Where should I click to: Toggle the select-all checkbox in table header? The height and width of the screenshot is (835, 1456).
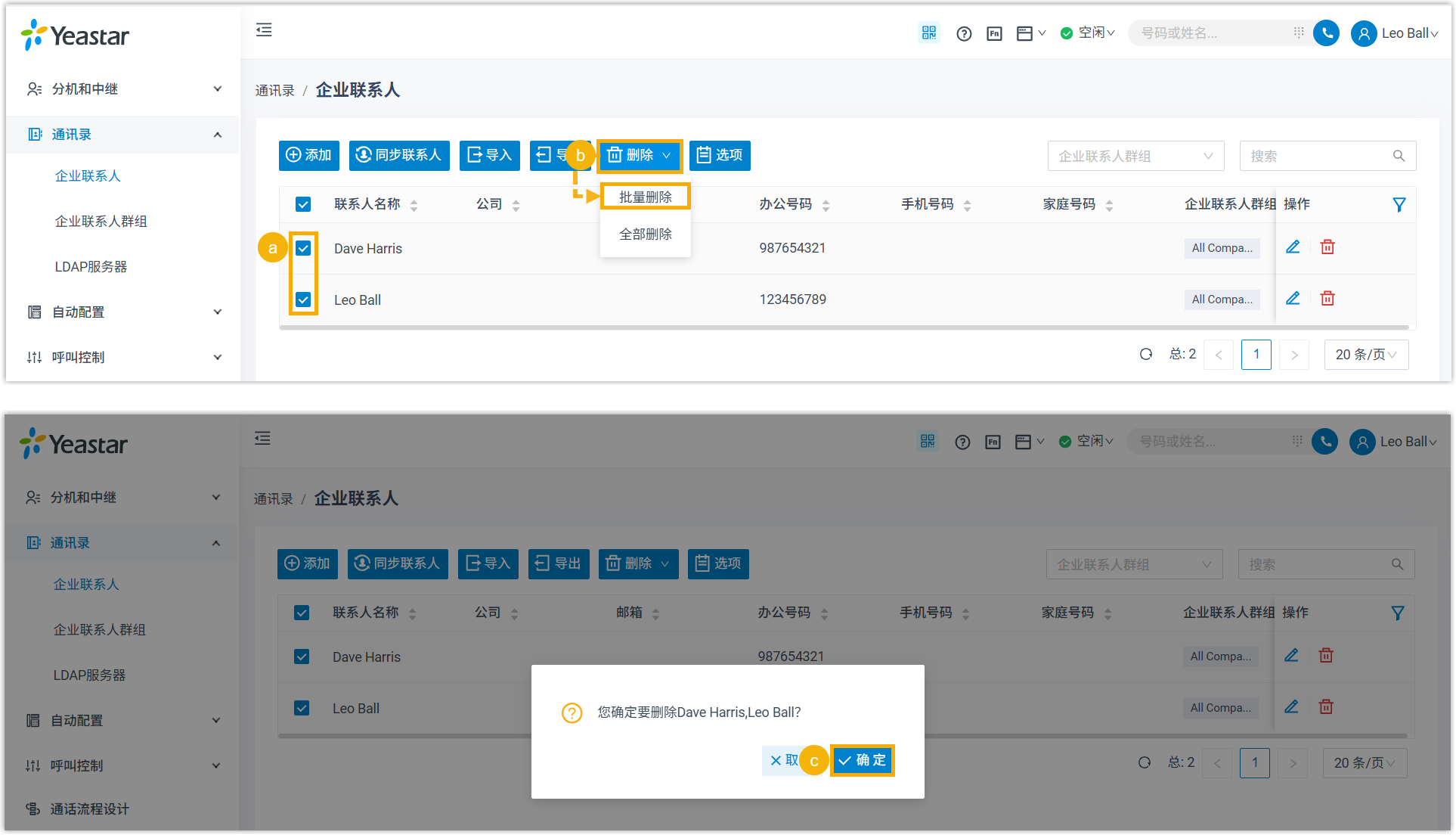click(x=303, y=204)
